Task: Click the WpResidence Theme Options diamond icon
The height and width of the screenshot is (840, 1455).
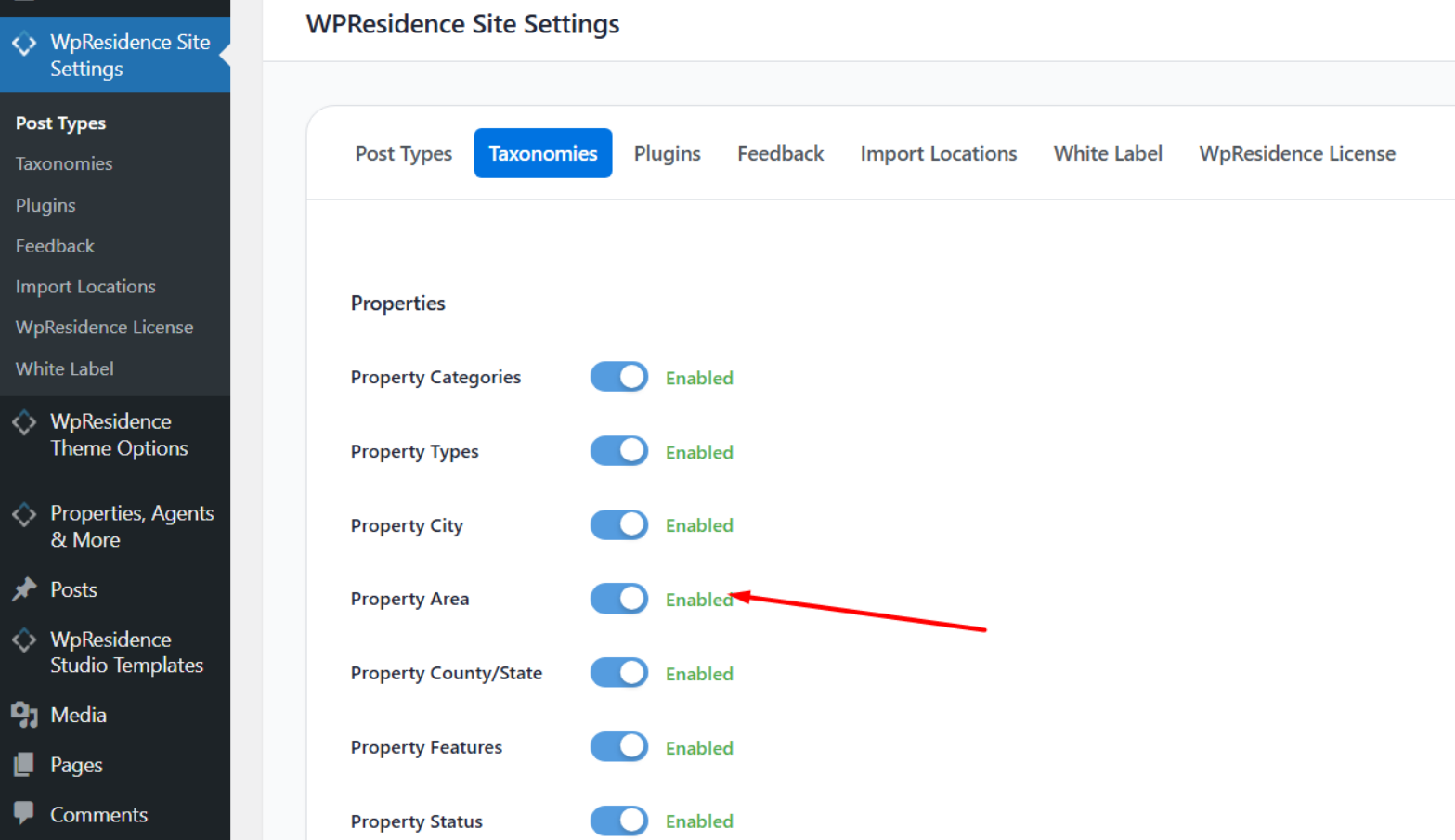Action: 24,423
